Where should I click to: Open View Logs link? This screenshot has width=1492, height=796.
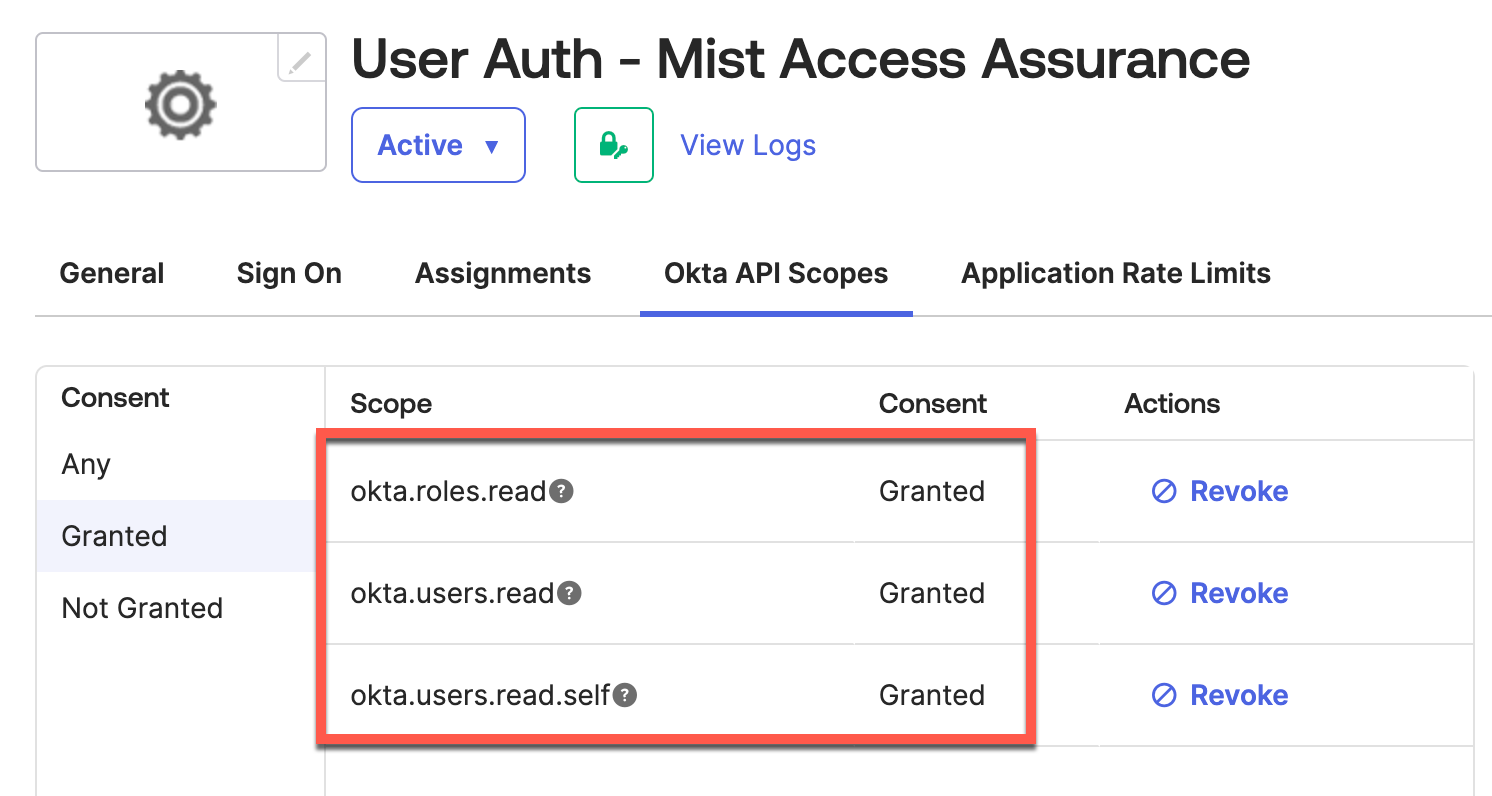[x=748, y=145]
